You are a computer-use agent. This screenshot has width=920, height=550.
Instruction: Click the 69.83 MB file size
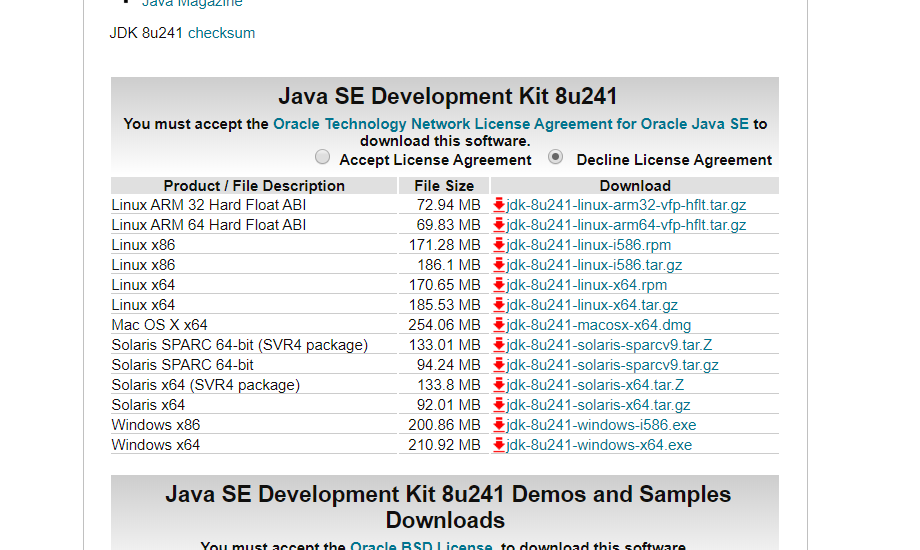[x=448, y=225]
